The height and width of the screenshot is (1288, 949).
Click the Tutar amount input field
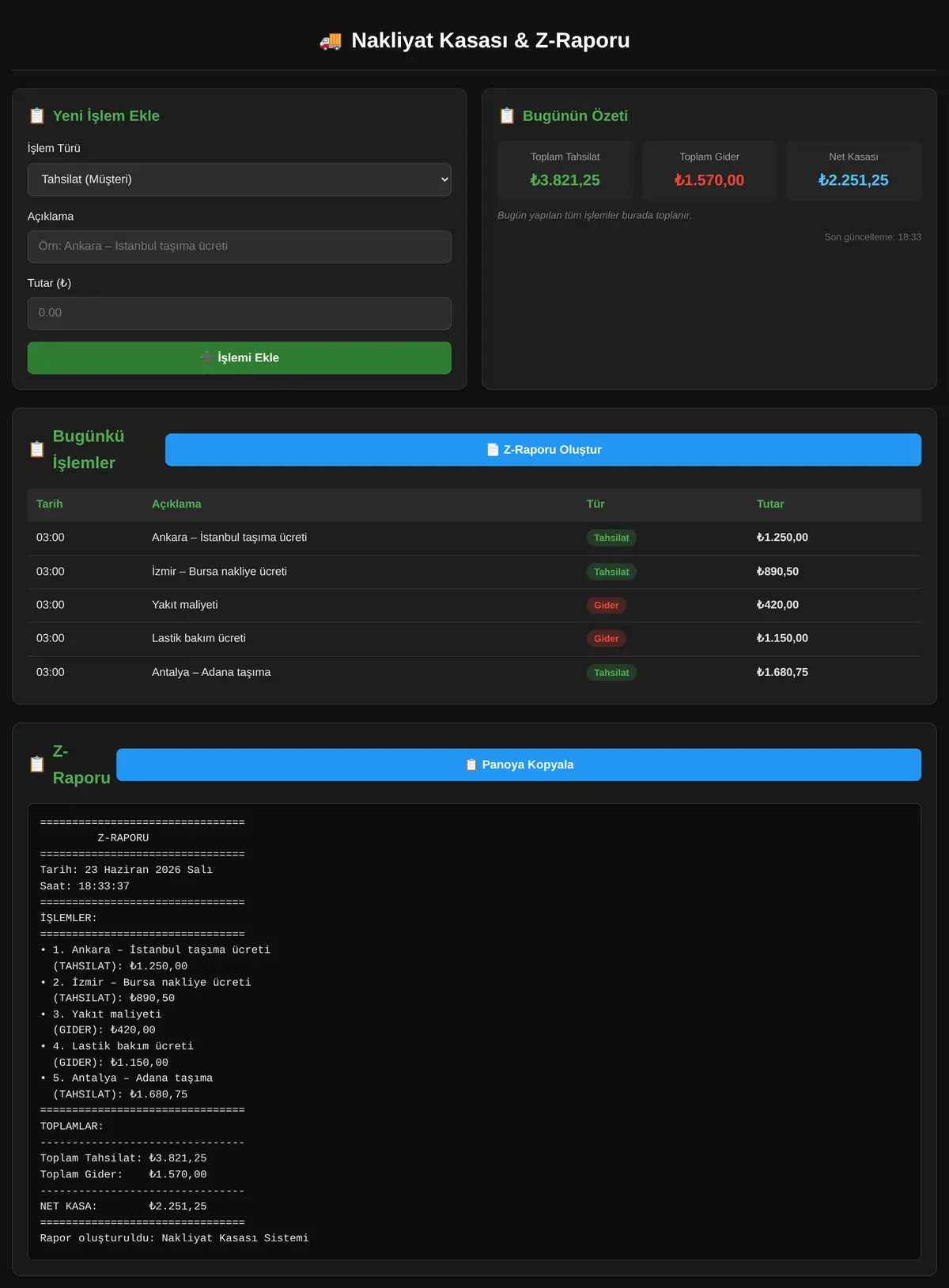click(240, 313)
